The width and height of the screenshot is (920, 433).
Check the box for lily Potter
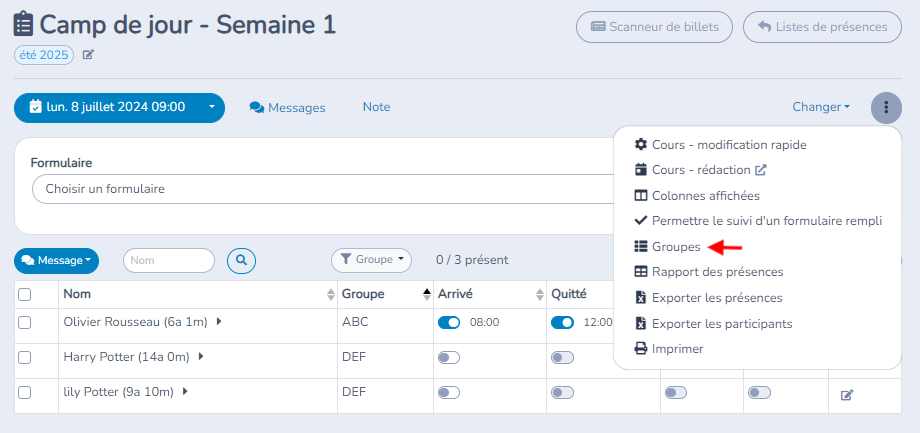click(x=25, y=393)
